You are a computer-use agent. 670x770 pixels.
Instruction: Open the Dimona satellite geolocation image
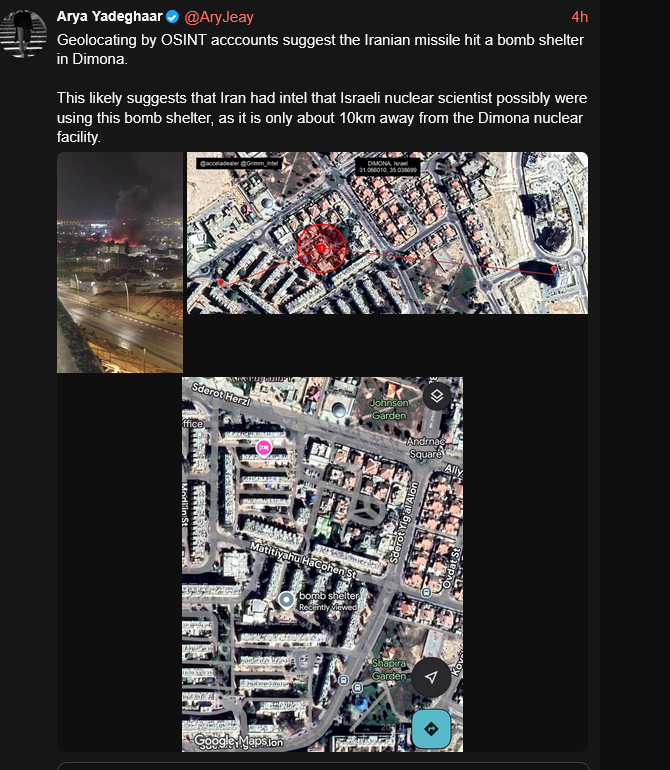point(387,233)
